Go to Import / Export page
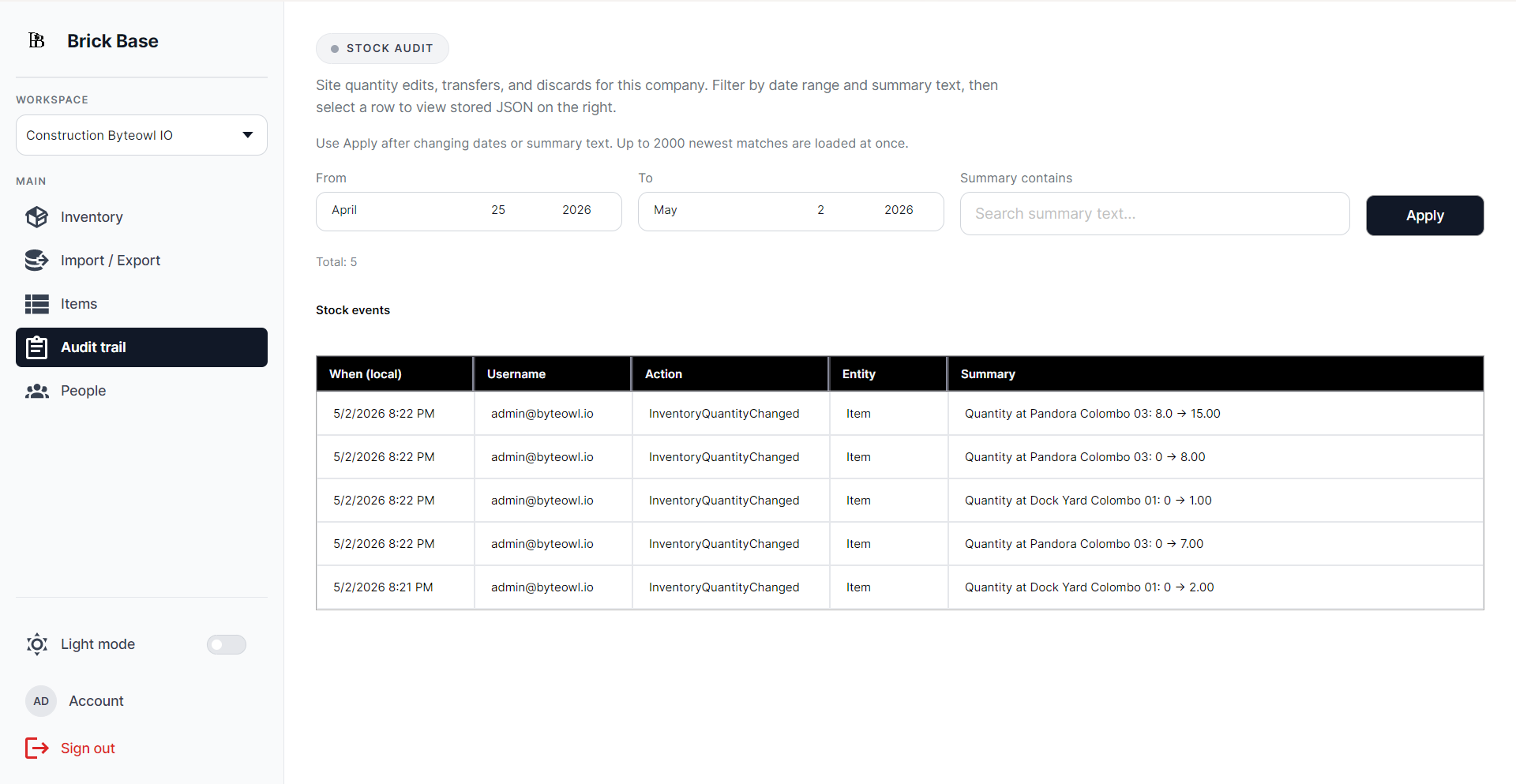 pos(111,261)
